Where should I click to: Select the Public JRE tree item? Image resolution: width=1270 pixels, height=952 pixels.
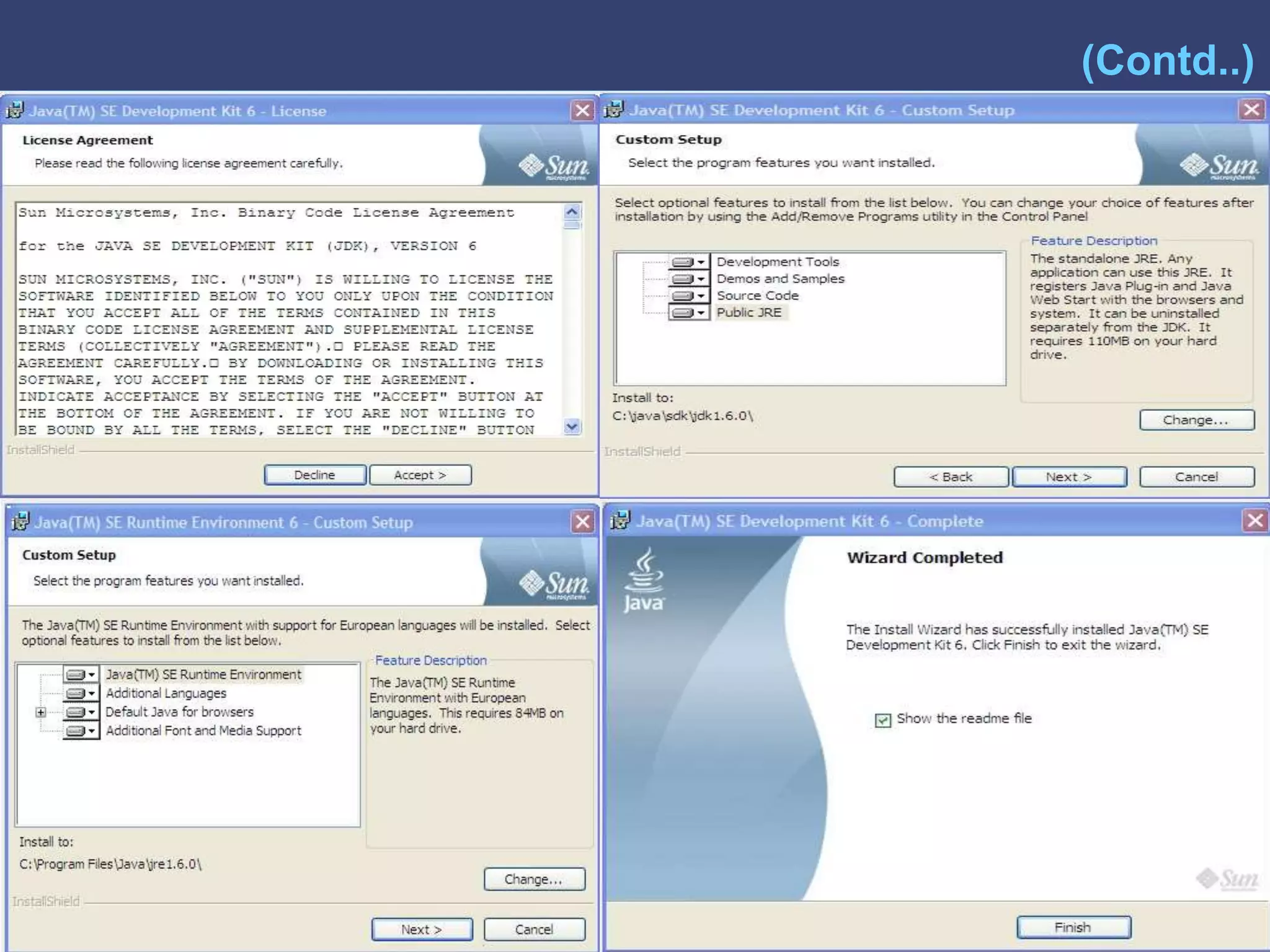coord(749,312)
